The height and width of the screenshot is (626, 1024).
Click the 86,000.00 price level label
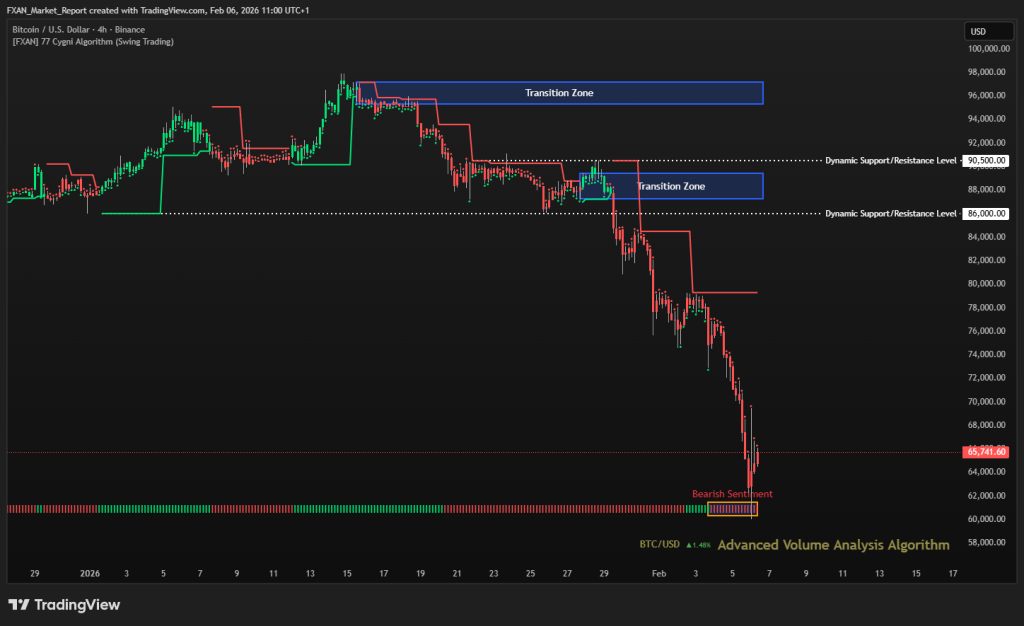point(985,213)
